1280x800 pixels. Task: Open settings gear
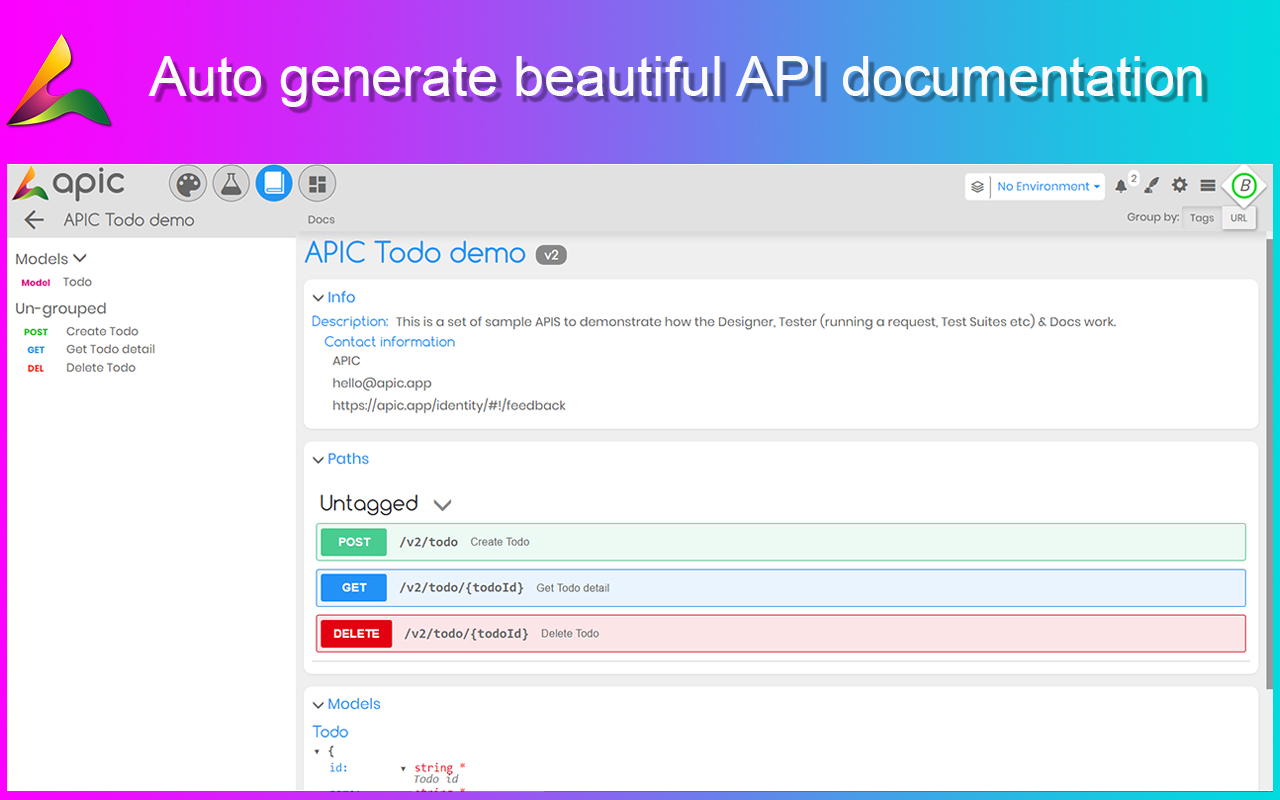1180,186
